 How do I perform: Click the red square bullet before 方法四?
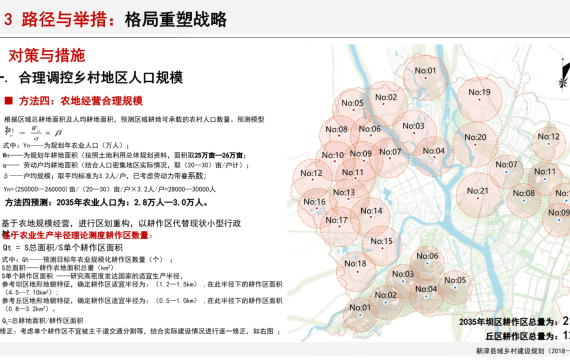pos(8,100)
